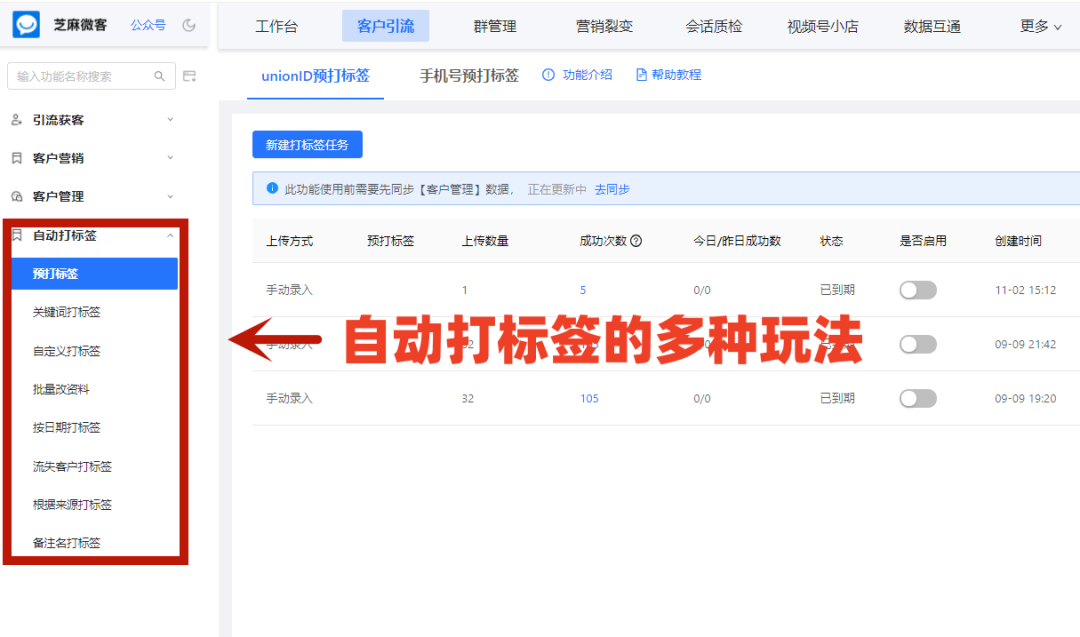Screen dimensions: 1080x637
Task: Open the 群管理 navigation item
Action: coord(495,26)
